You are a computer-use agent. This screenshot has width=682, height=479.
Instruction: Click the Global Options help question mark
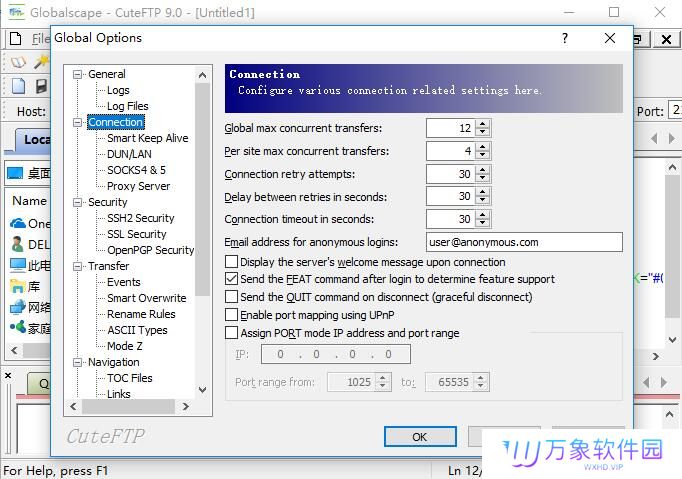[565, 38]
